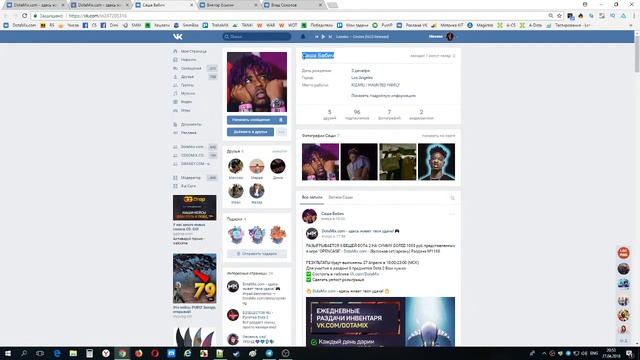Image resolution: width=640 pixels, height=360 pixels.
Task: Open the first DotaMix.com browser tab
Action: (x=36, y=5)
